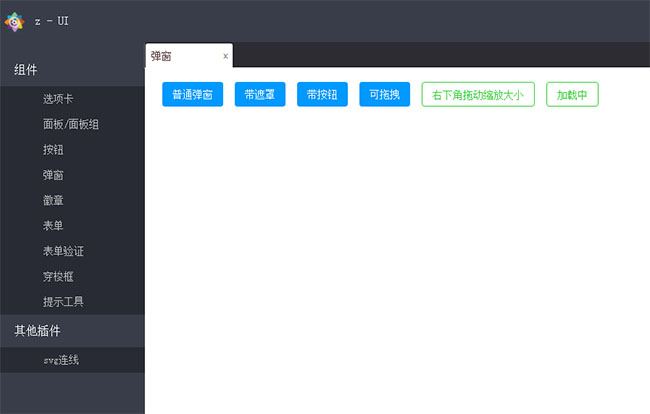Go to the 按钮 sidebar item
This screenshot has width=650, height=414.
point(53,150)
